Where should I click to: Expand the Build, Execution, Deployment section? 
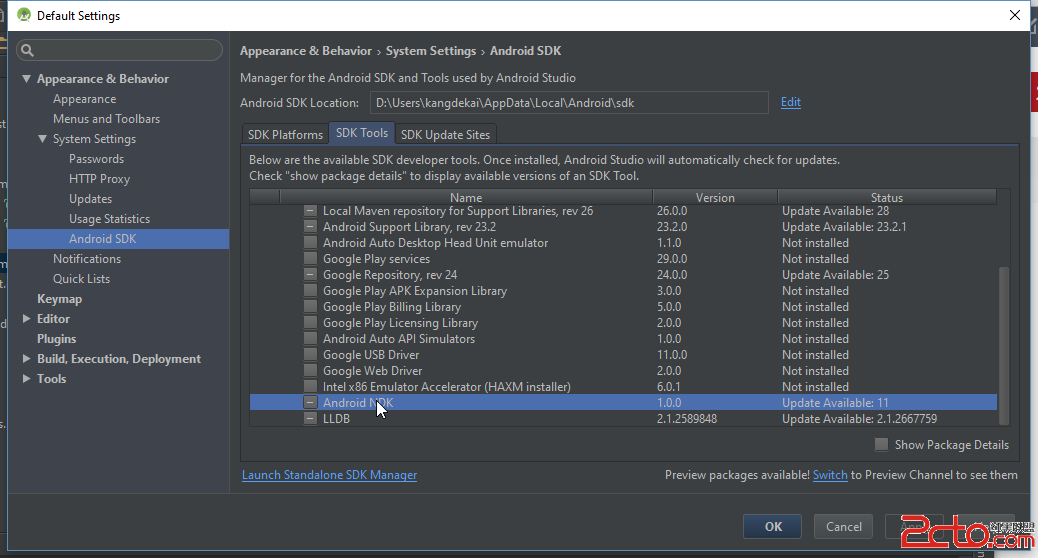(27, 359)
